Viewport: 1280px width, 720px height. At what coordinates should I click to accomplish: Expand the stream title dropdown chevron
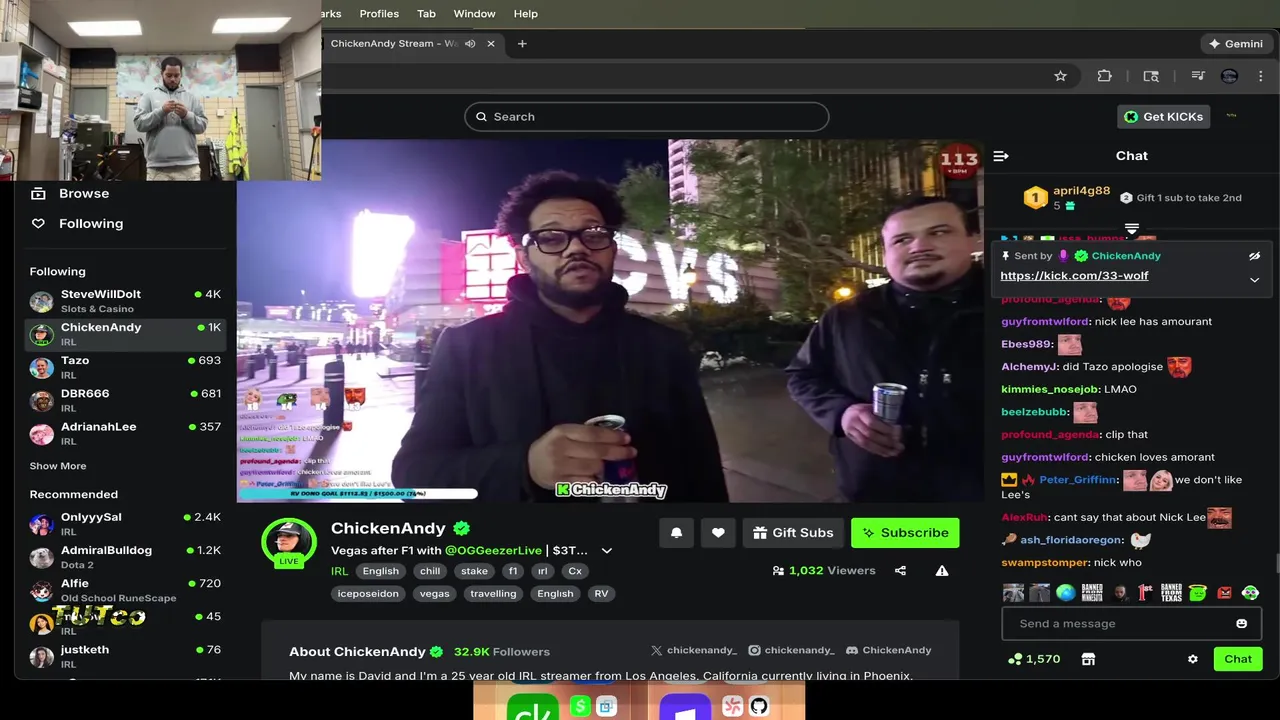pyautogui.click(x=606, y=551)
